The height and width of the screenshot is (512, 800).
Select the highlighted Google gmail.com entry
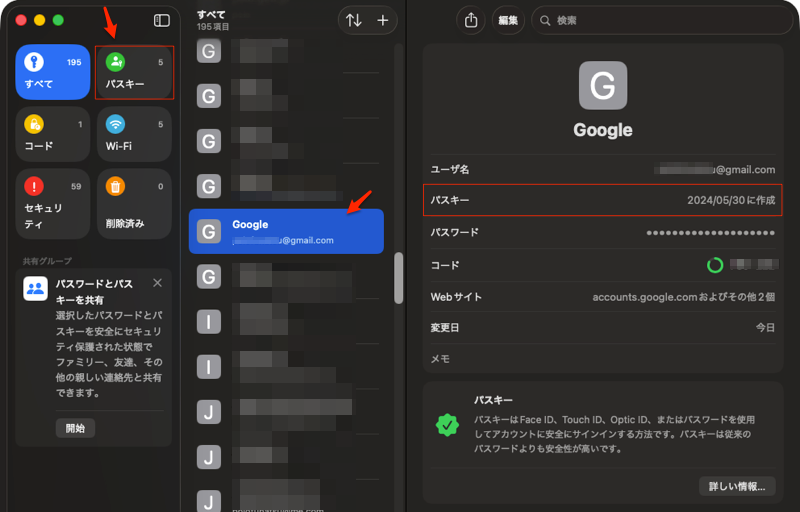(x=286, y=232)
